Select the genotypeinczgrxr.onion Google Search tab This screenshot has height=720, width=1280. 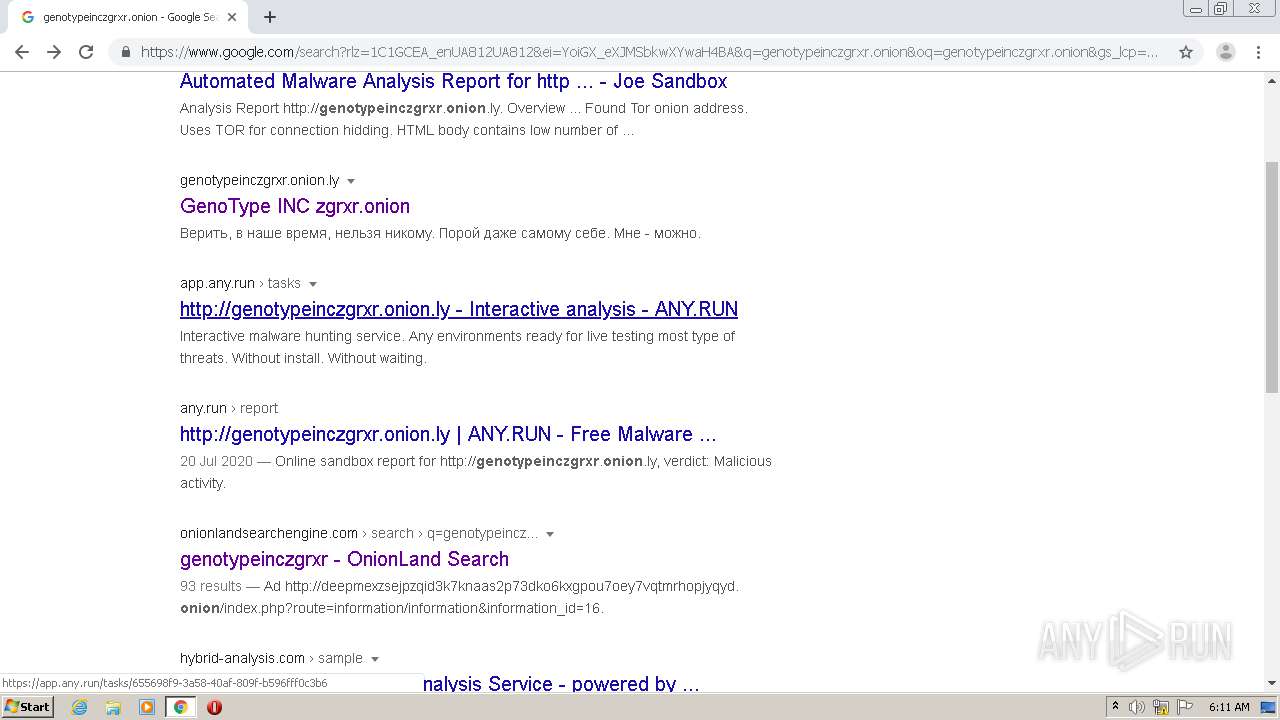pyautogui.click(x=126, y=17)
